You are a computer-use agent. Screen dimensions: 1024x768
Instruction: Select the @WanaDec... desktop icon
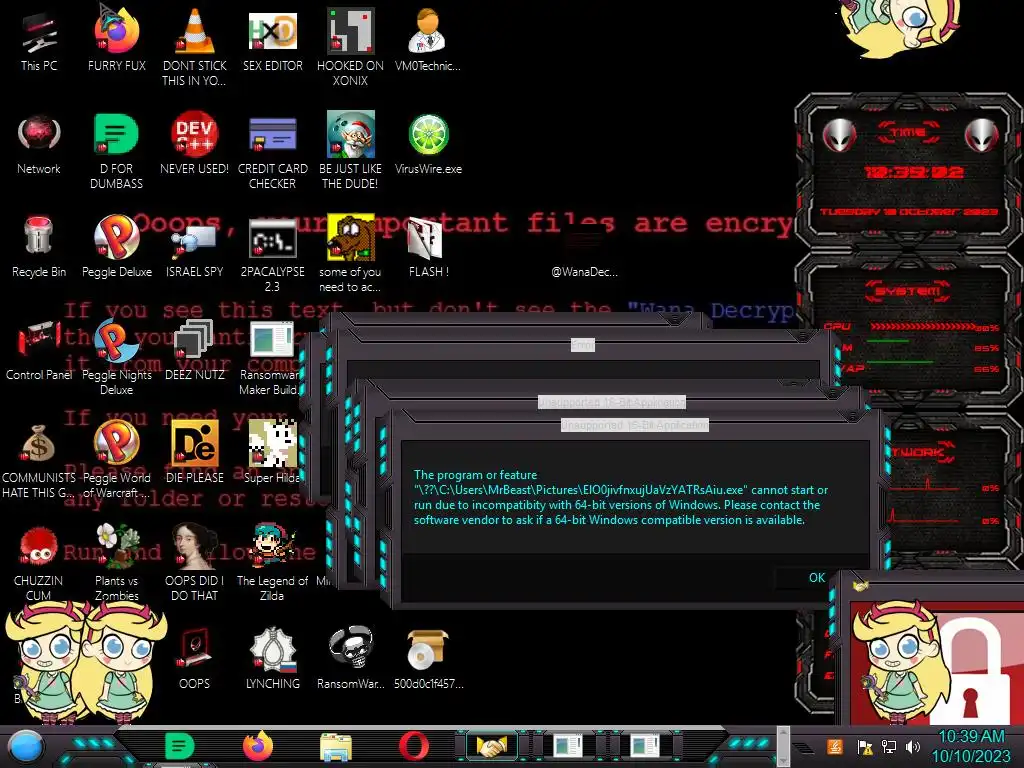point(584,251)
